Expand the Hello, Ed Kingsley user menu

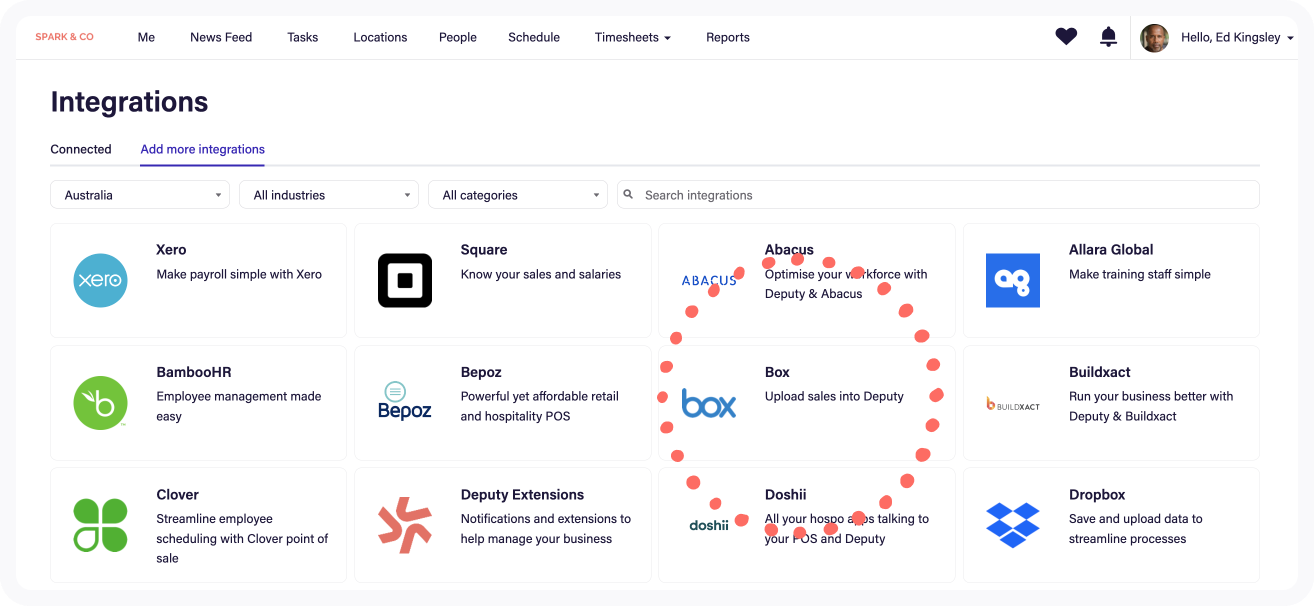(x=1238, y=38)
